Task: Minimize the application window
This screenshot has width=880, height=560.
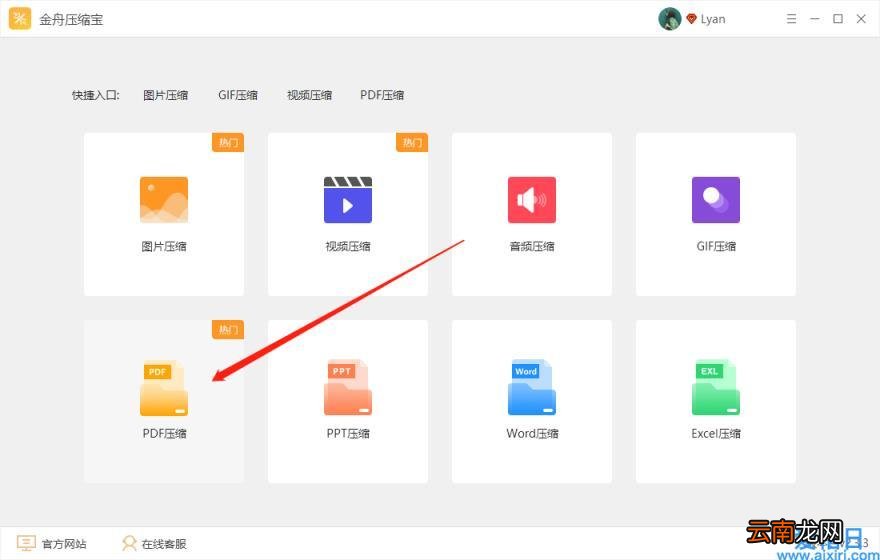Action: 815,19
